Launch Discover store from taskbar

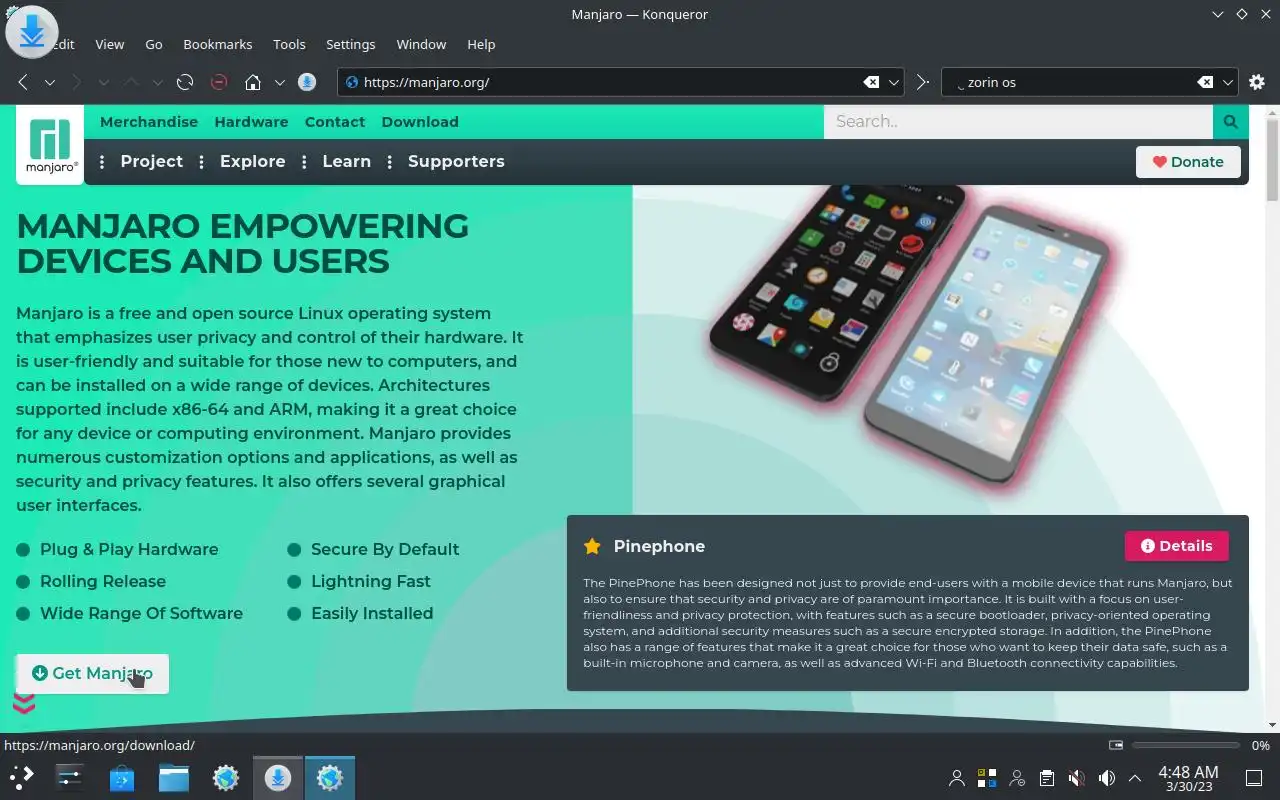tap(122, 777)
